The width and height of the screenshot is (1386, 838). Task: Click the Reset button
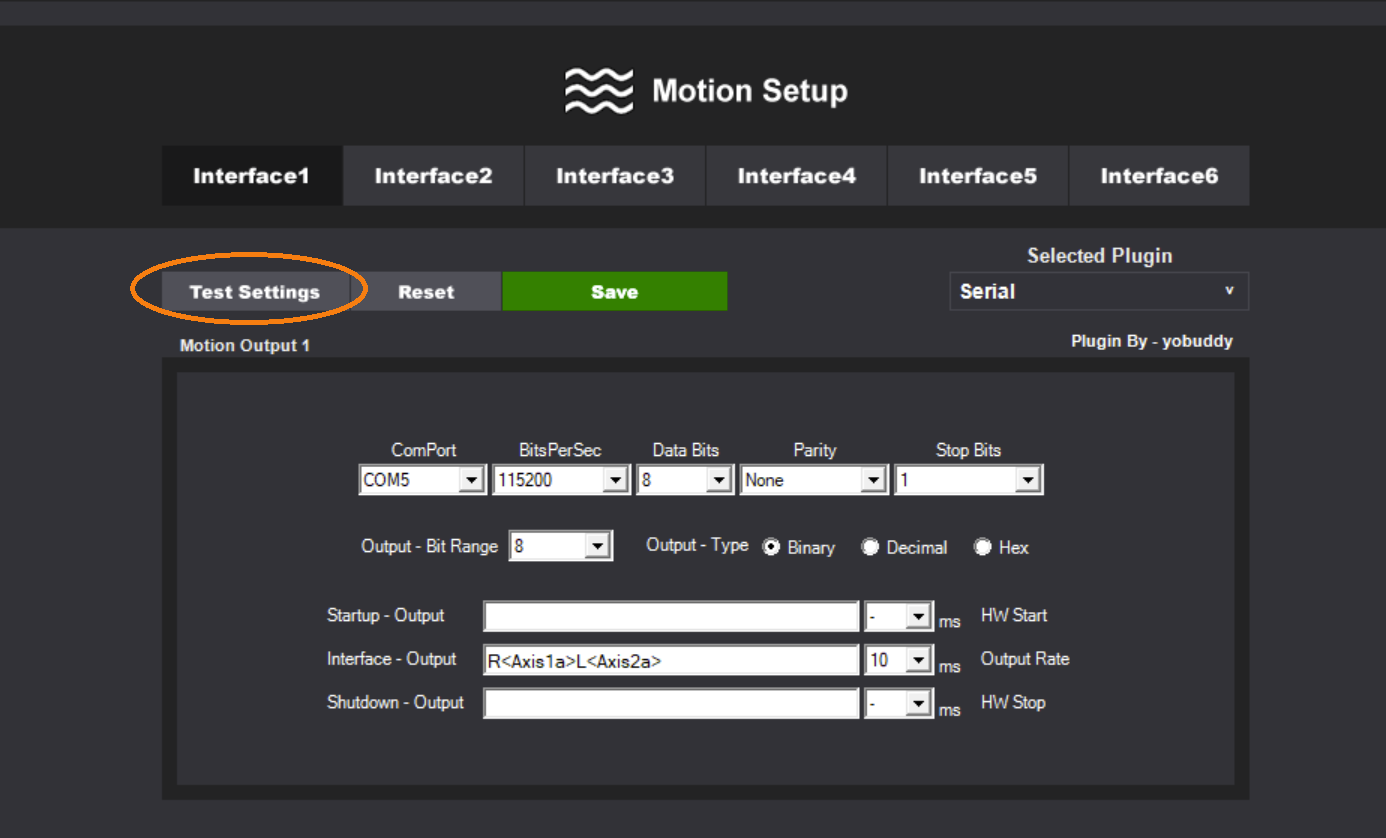click(x=426, y=292)
